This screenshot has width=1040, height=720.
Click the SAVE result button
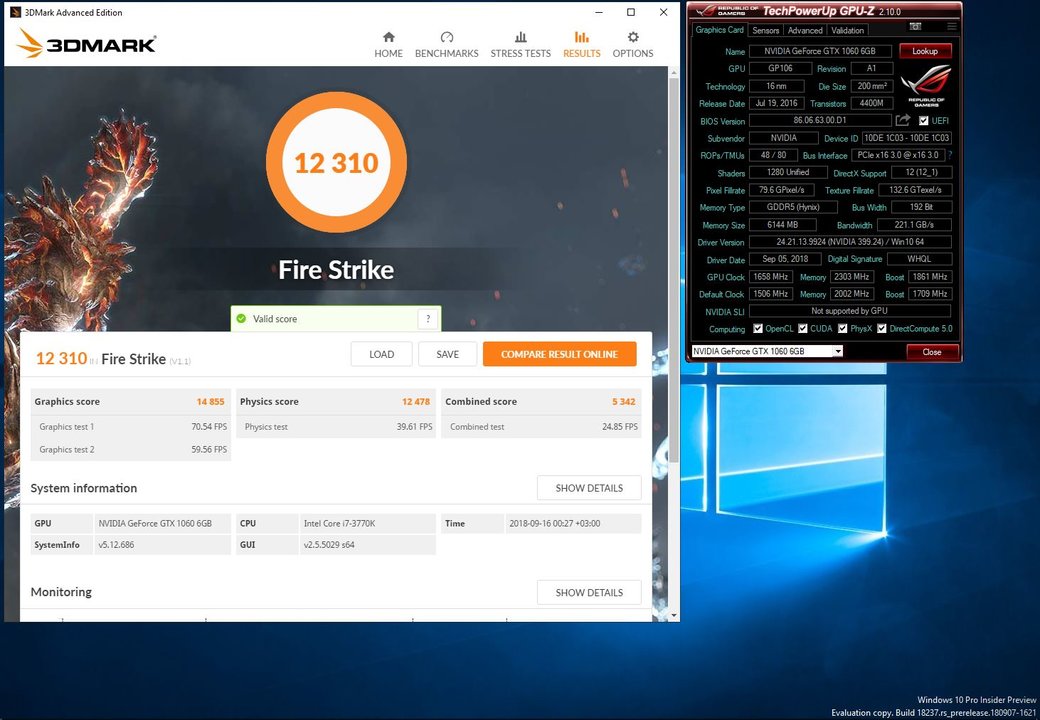coord(448,354)
